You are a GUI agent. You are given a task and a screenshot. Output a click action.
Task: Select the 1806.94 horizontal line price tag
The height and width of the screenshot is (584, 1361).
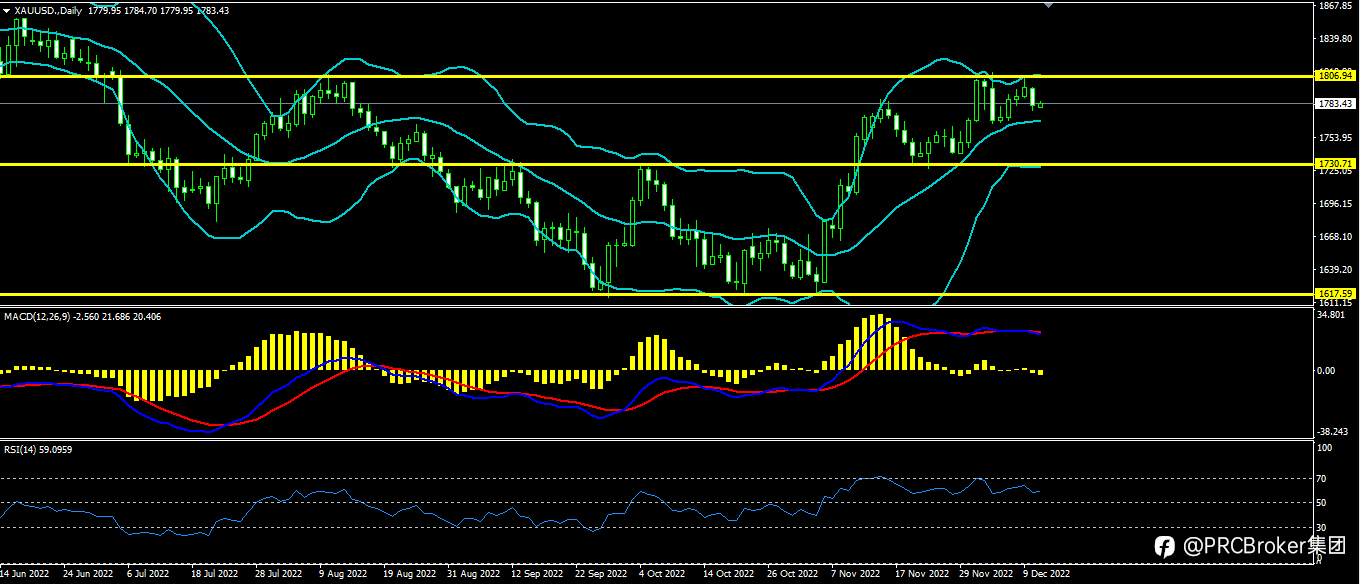coord(1335,75)
